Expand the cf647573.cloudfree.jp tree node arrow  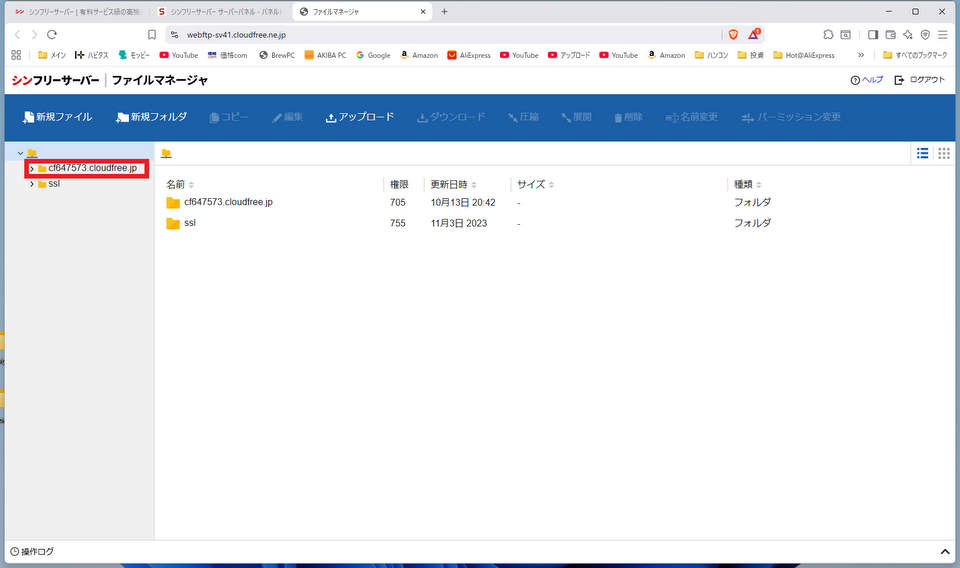coord(32,168)
